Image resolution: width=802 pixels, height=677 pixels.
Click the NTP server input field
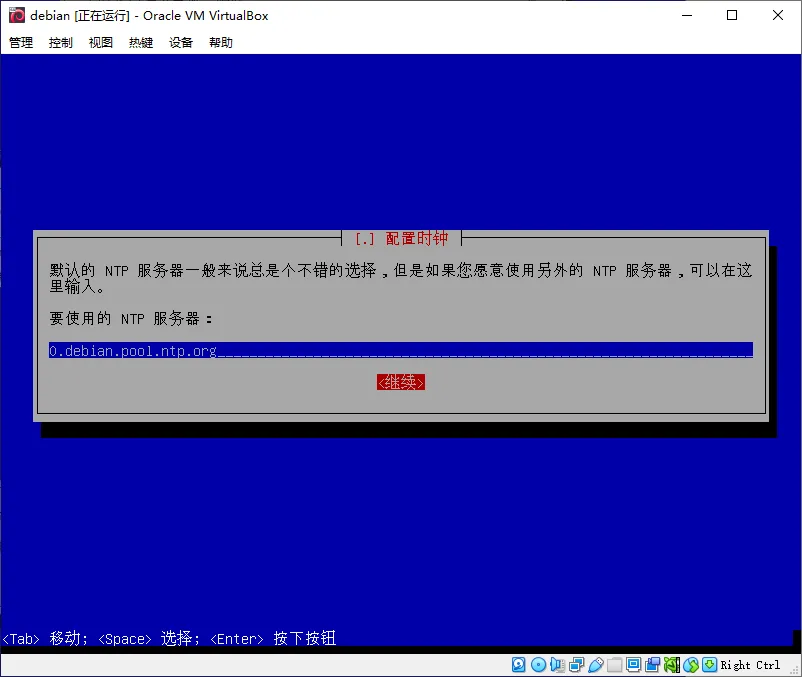pos(401,350)
